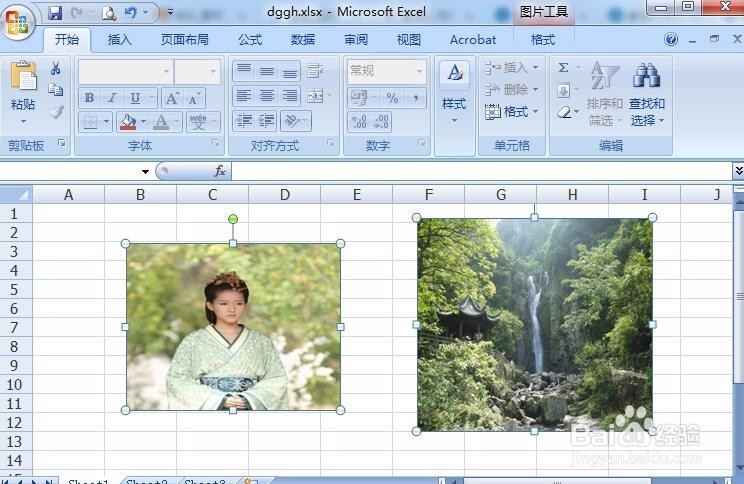Center text horizontally
The height and width of the screenshot is (484, 744).
[267, 96]
